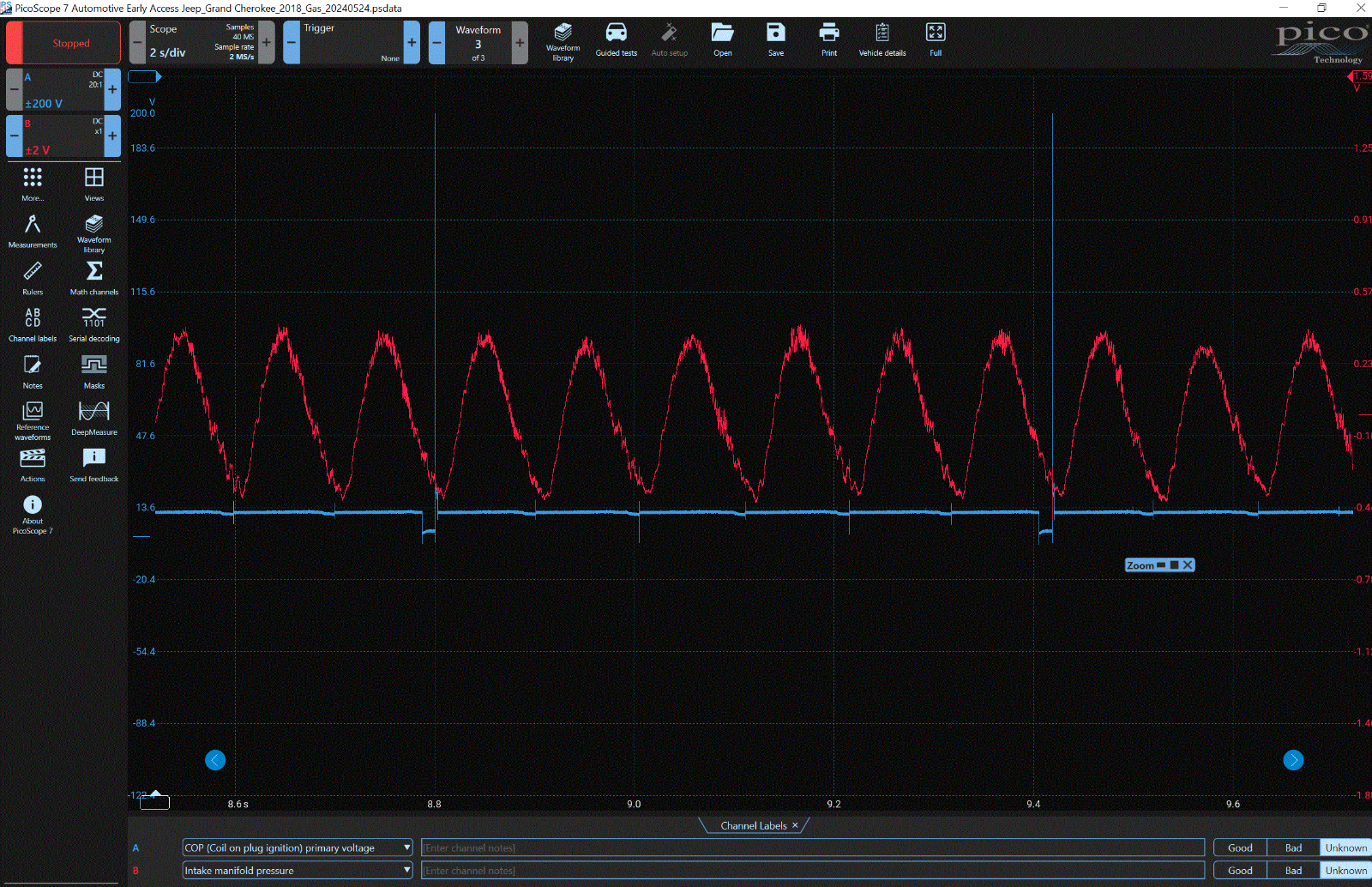Pan graph left with blue arrow
Screen dimensions: 1372x887
tap(215, 760)
